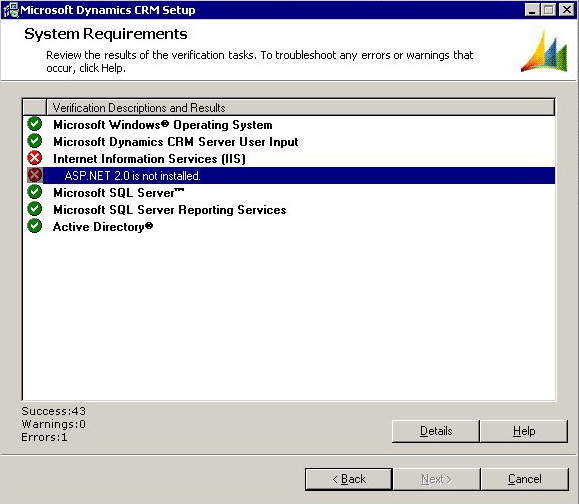579x504 pixels.
Task: Click the Errors:1 status text
Action: [44, 437]
